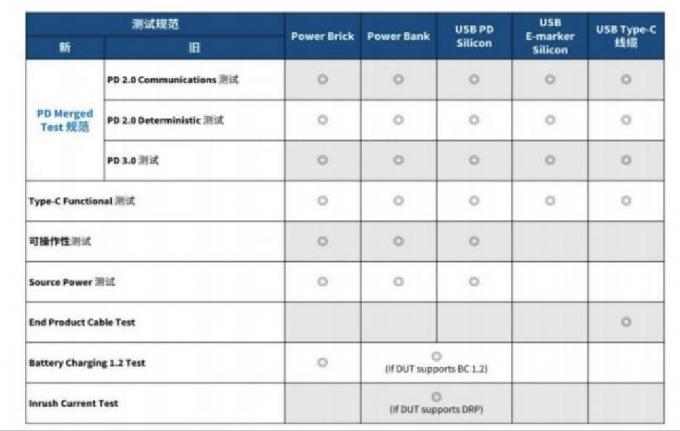
Task: Select the Power Bank column header
Action: (398, 36)
